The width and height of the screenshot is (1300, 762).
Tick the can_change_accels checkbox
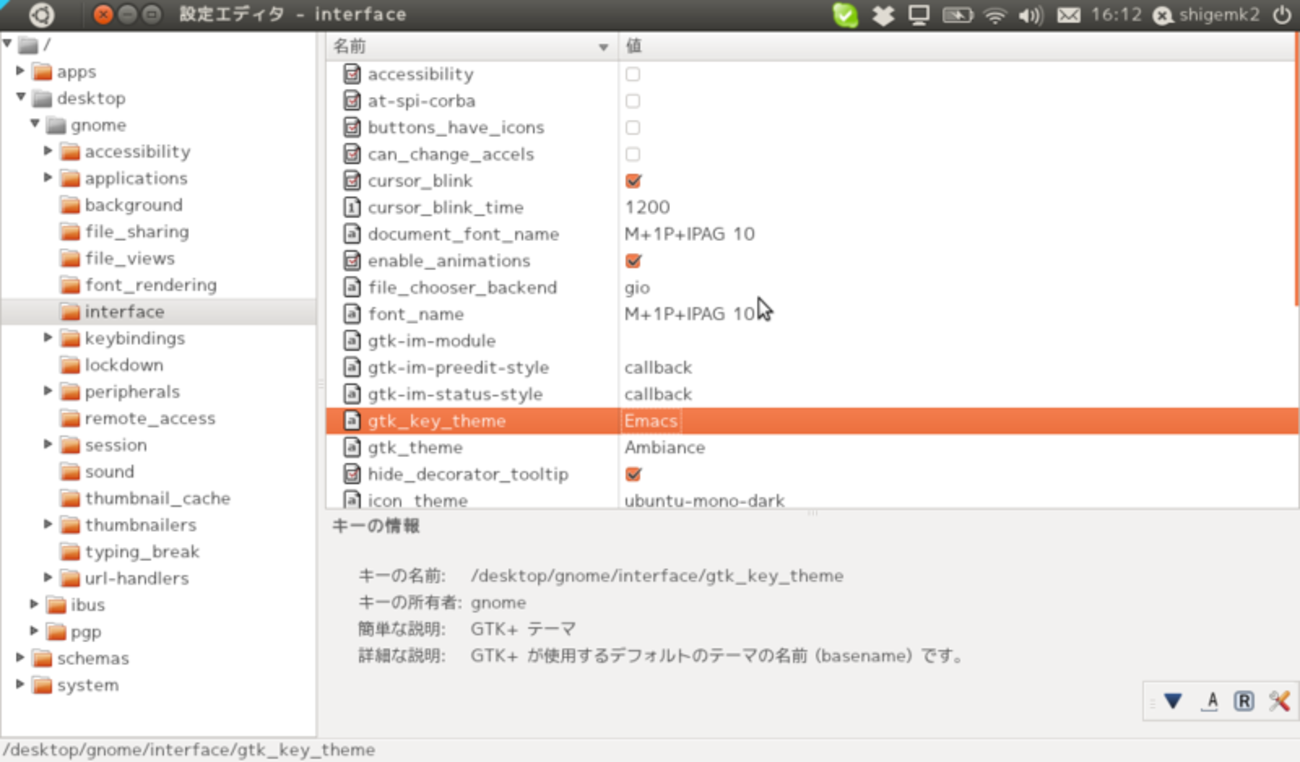tap(633, 154)
